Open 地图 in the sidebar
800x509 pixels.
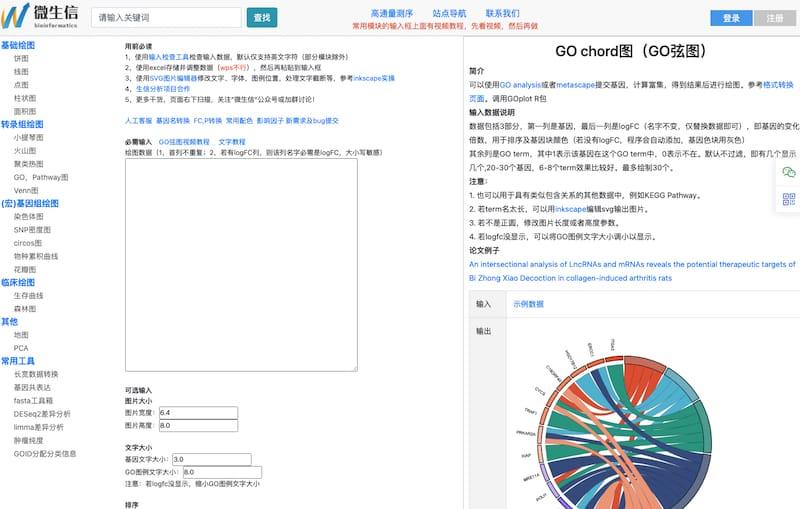(x=21, y=335)
